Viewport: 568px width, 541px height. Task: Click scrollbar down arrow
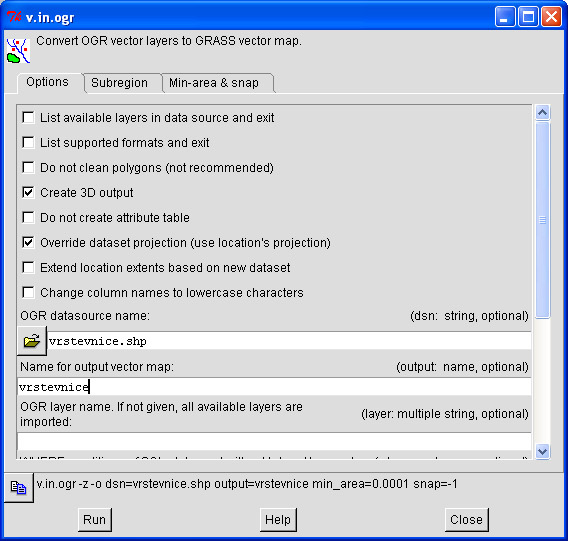[542, 451]
